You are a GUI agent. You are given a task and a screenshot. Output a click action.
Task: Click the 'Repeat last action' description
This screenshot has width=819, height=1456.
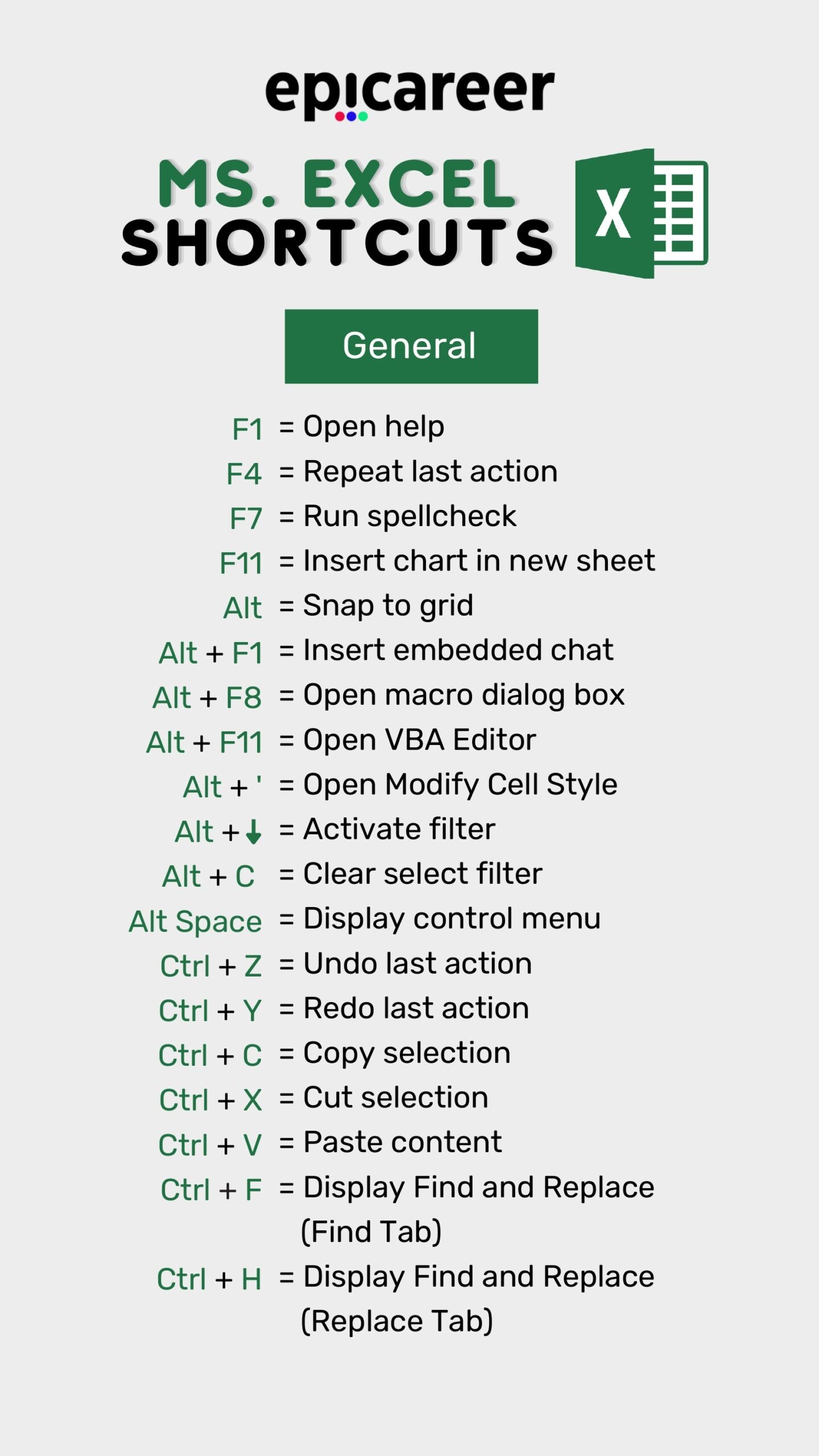pyautogui.click(x=430, y=471)
